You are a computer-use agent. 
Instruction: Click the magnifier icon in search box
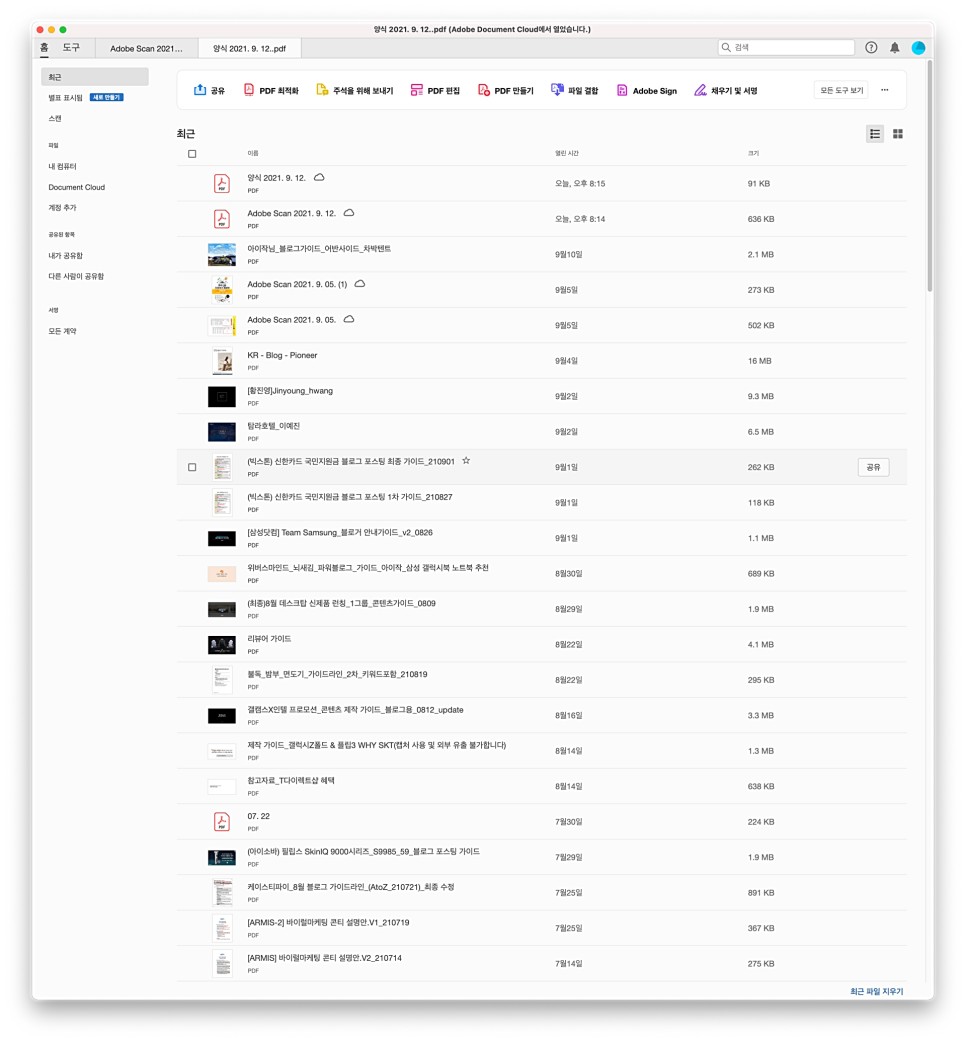coord(726,47)
